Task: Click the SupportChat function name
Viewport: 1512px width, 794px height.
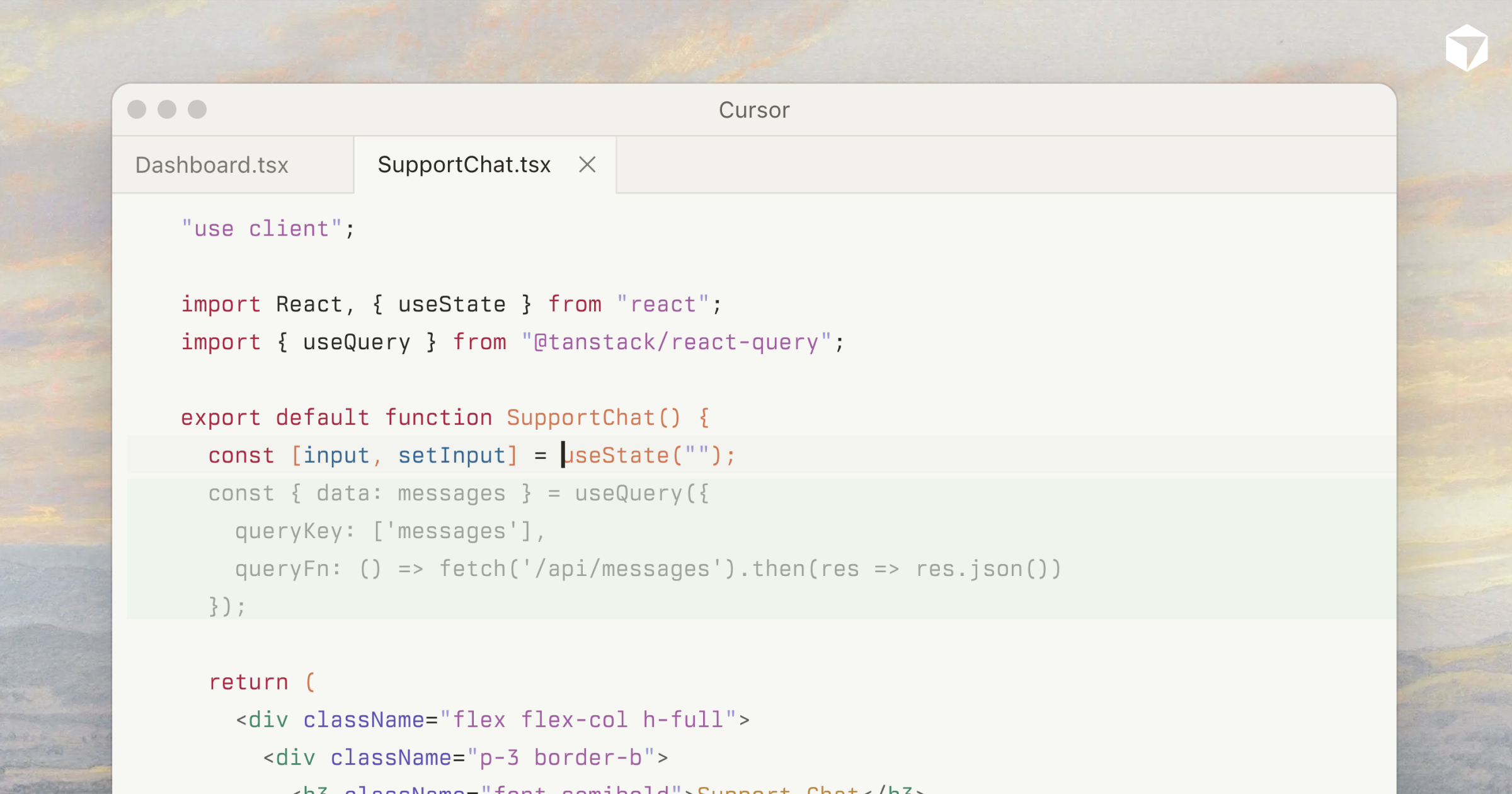Action: 581,418
